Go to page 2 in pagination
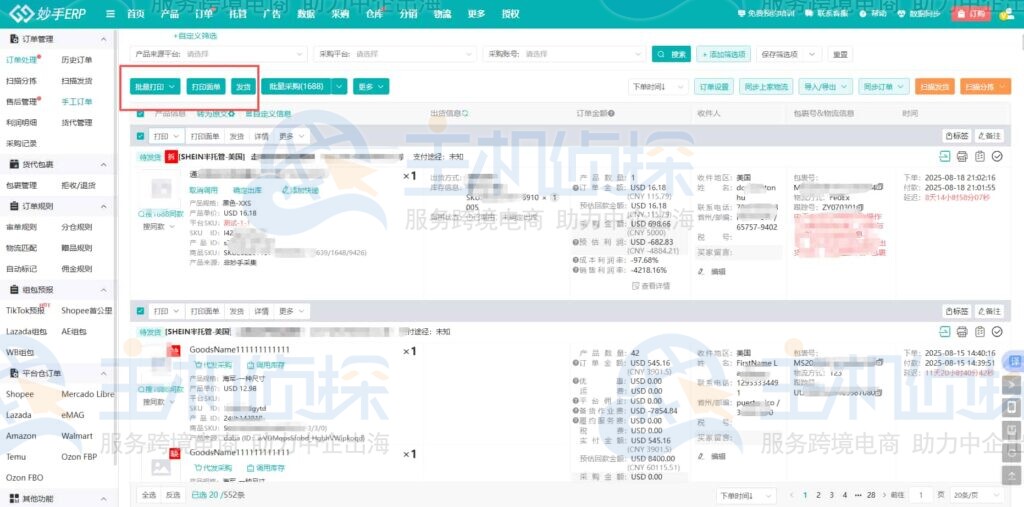The image size is (1024, 507). pos(818,495)
